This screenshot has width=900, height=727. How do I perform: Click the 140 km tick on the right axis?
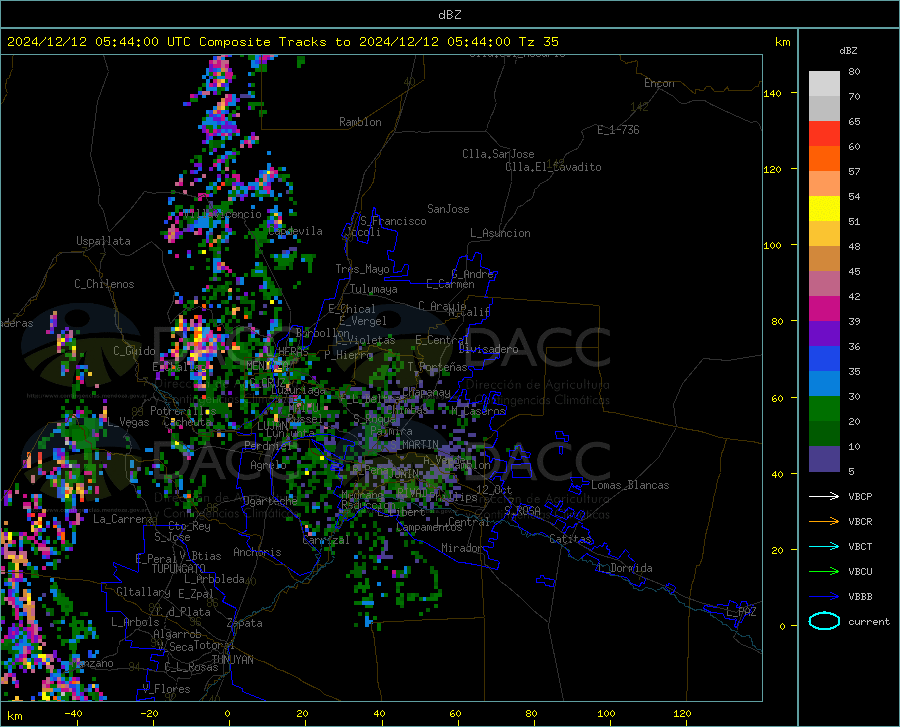[x=772, y=93]
